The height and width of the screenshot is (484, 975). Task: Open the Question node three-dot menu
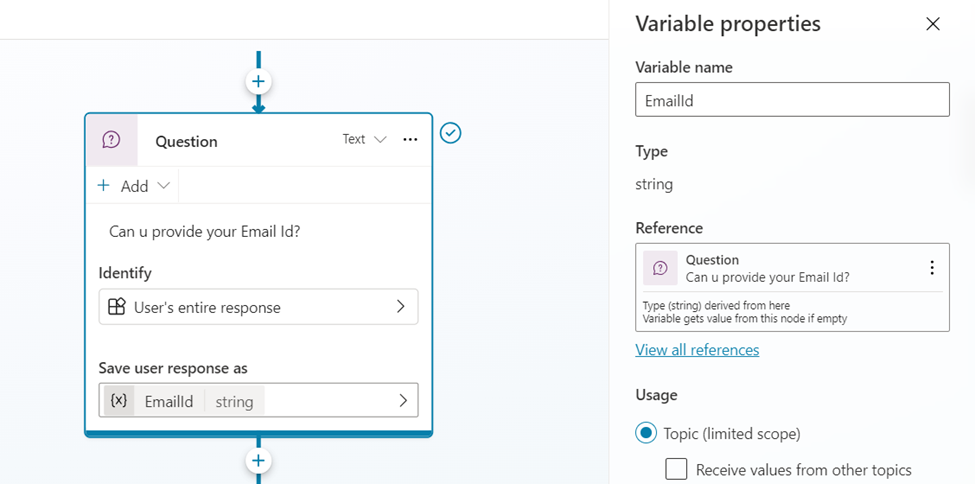(x=410, y=140)
